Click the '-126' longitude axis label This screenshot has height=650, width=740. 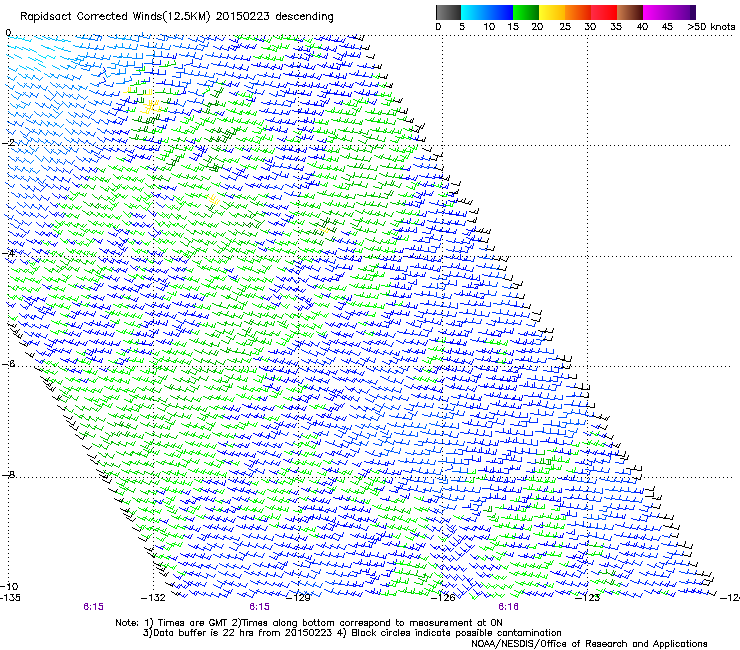[443, 598]
